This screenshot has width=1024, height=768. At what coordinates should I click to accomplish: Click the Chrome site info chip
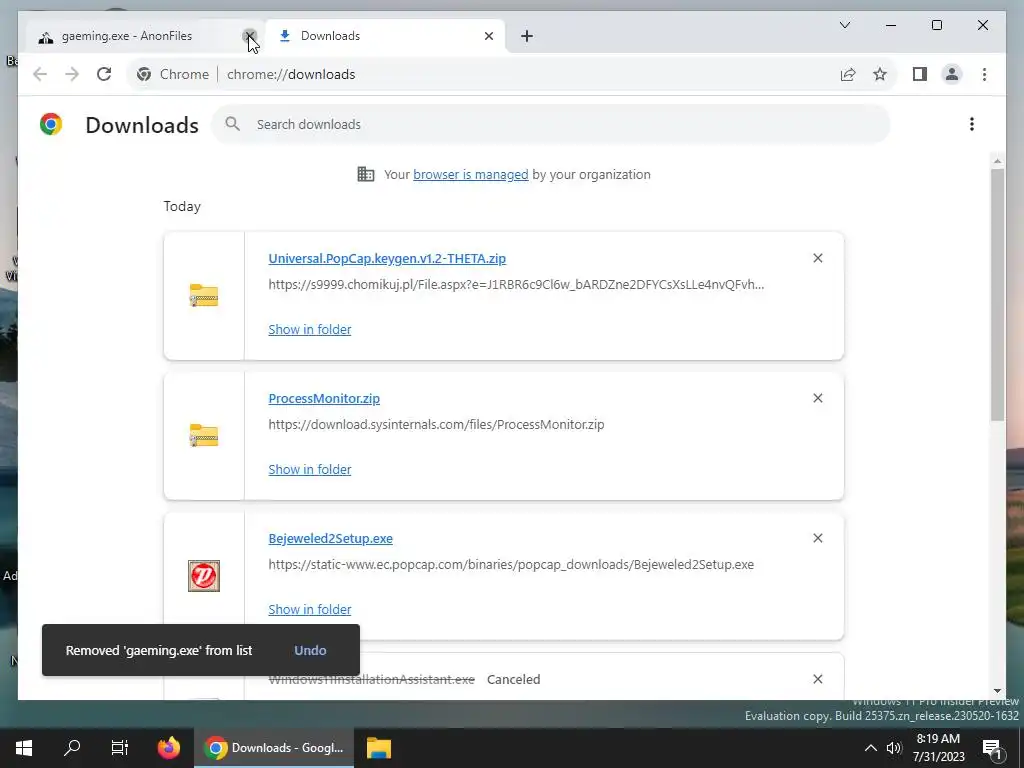(172, 74)
